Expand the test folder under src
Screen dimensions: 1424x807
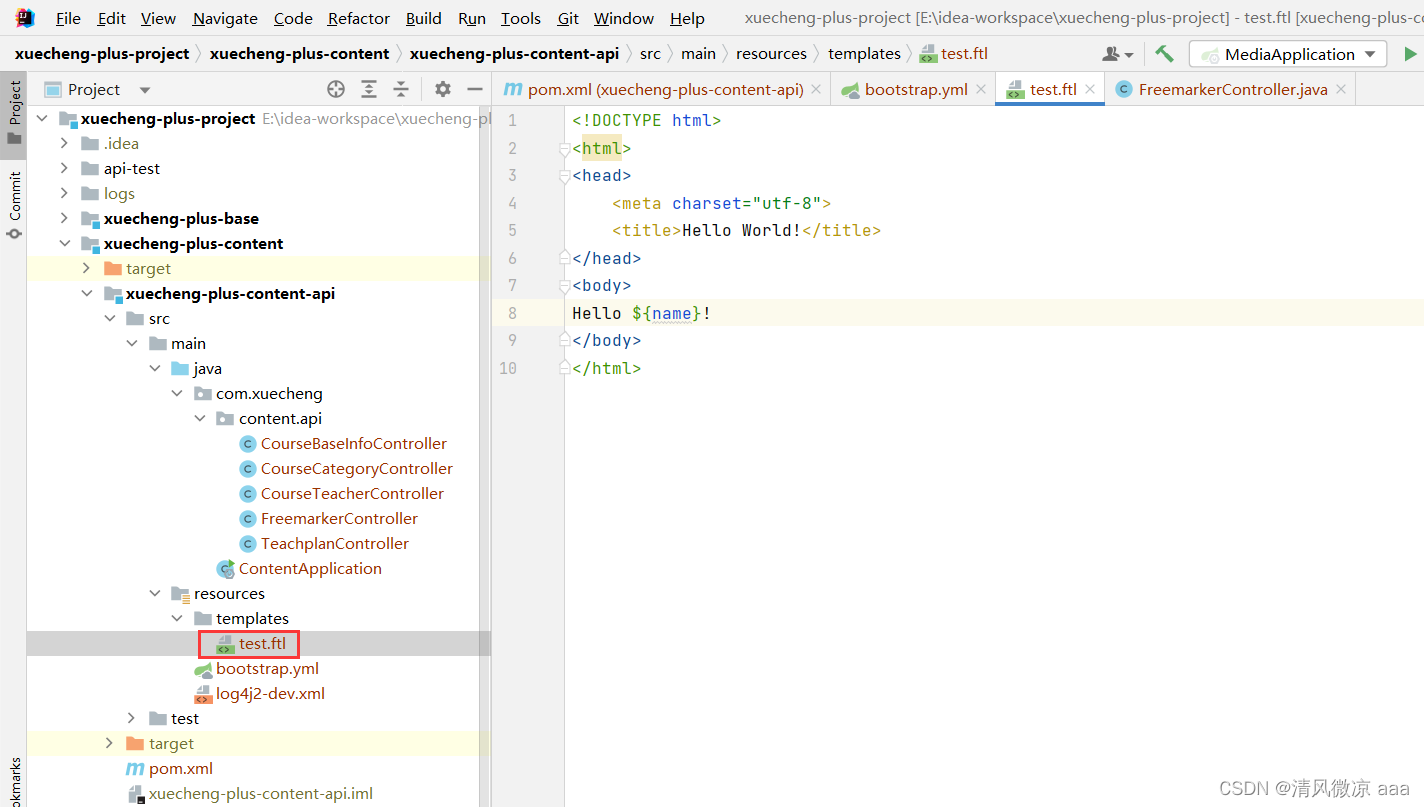point(132,719)
